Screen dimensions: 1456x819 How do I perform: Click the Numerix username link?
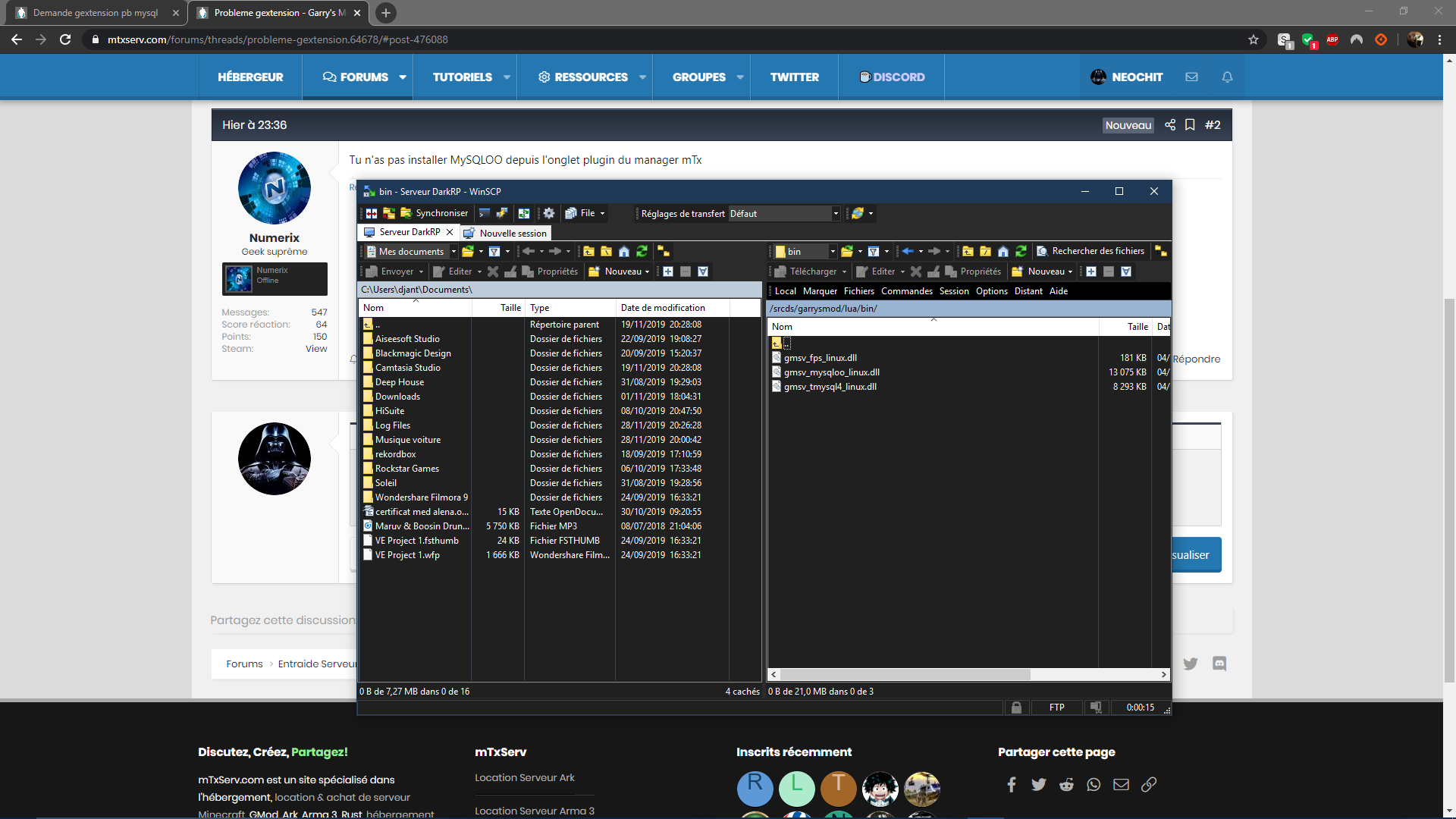[275, 238]
